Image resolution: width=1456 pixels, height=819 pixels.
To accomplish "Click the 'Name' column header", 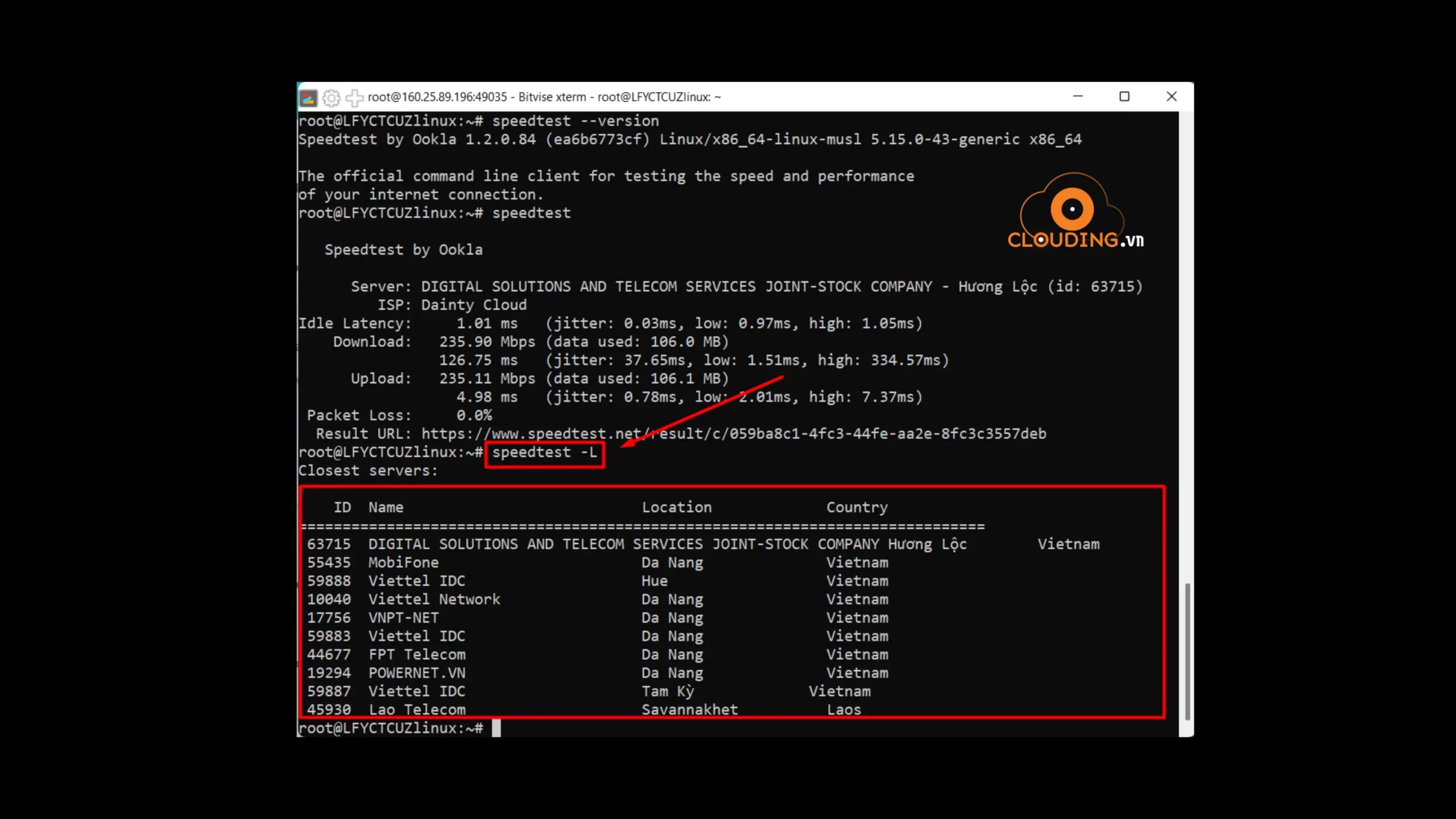I will tap(386, 507).
